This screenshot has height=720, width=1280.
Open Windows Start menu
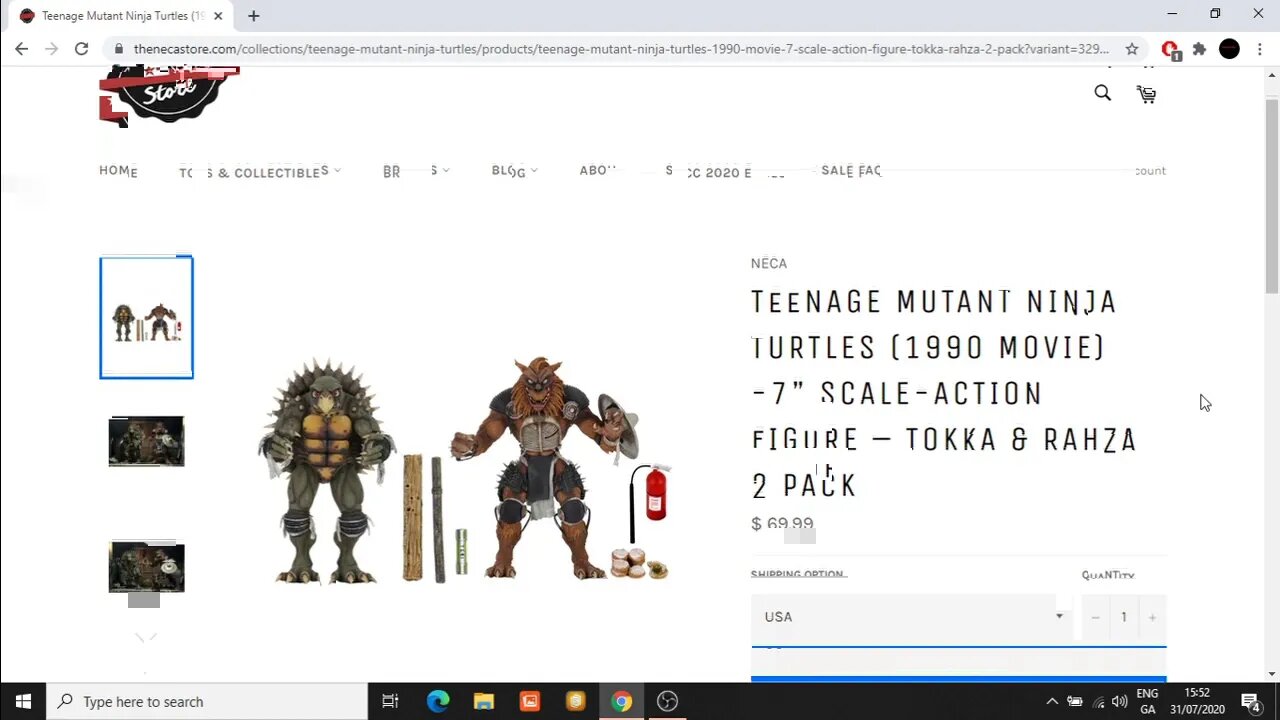(23, 701)
